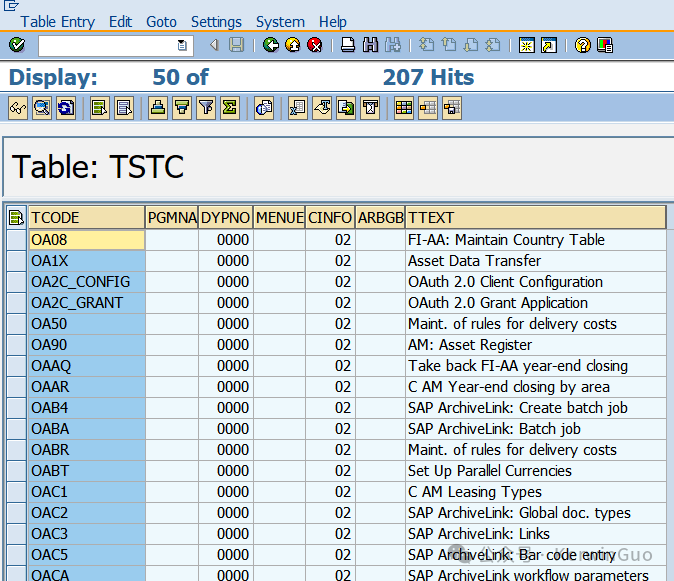
Task: Click the Local File export icon
Action: pos(346,107)
